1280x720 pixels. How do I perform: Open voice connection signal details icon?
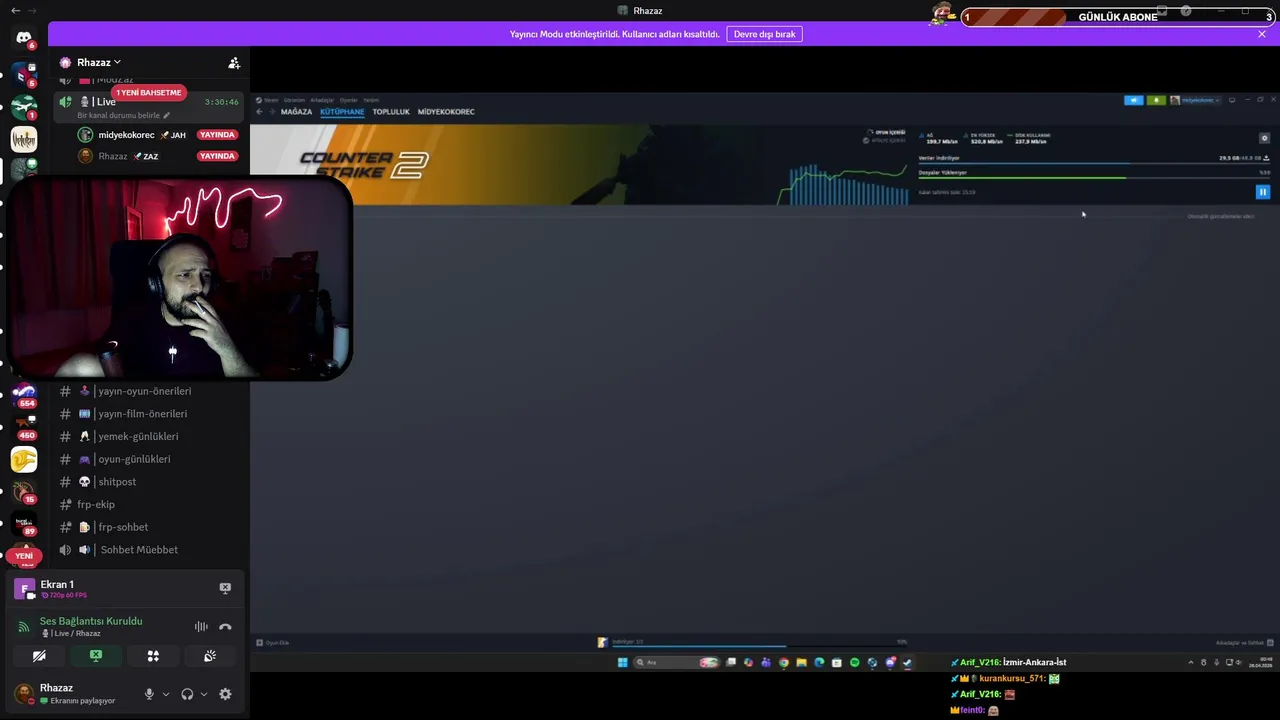tap(23, 627)
